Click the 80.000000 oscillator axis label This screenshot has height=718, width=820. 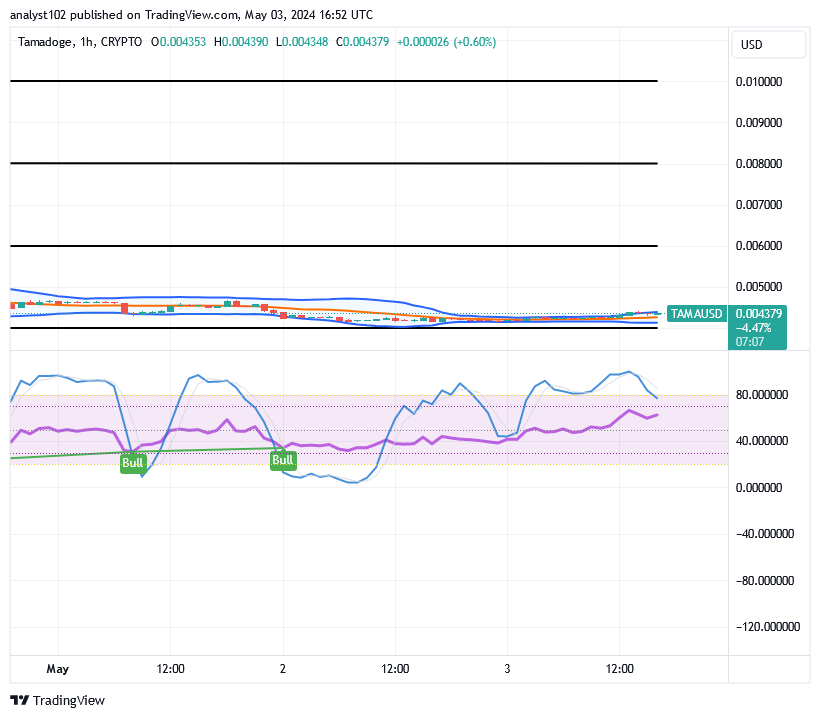(761, 395)
